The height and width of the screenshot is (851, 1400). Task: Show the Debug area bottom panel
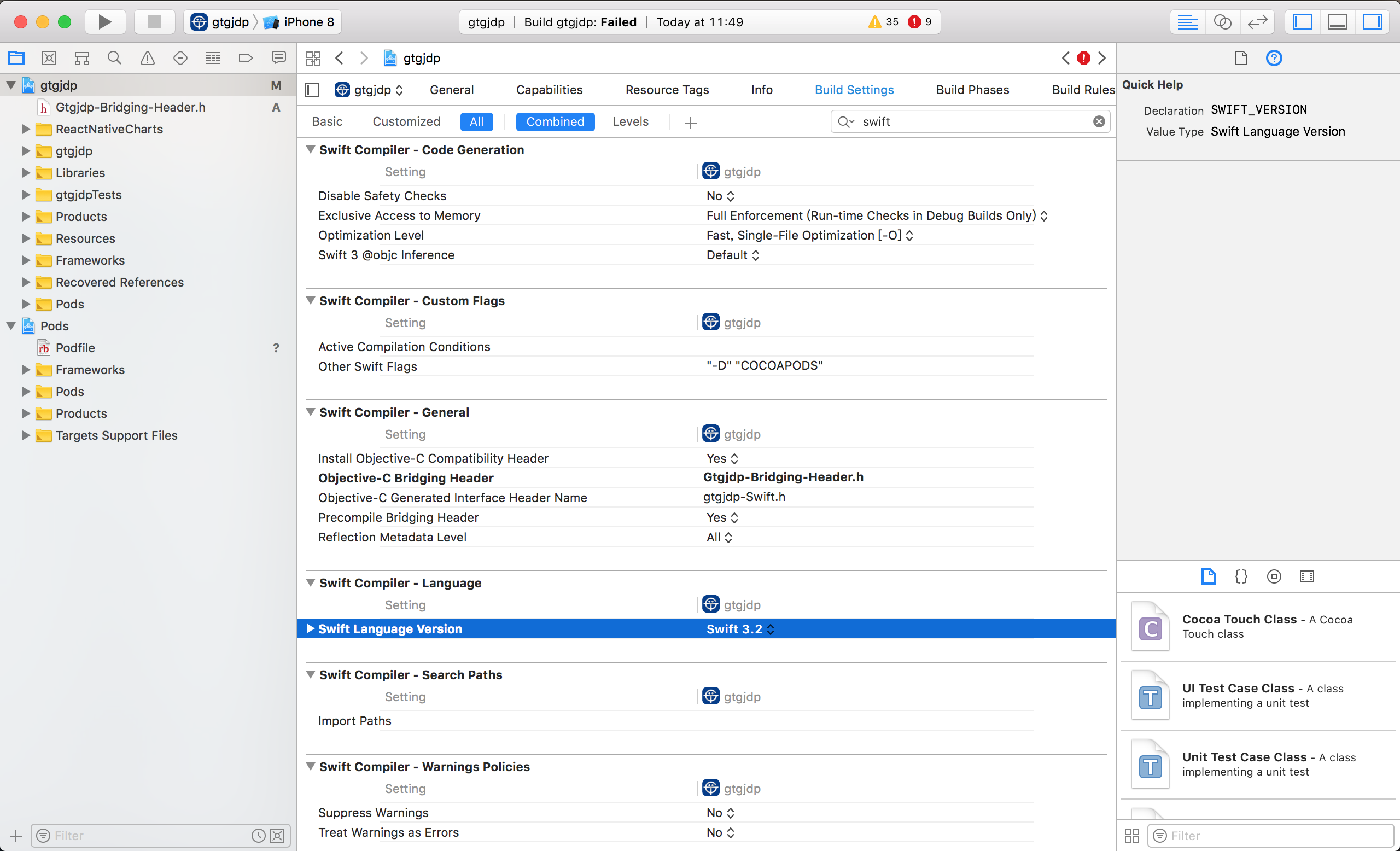(x=1338, y=21)
